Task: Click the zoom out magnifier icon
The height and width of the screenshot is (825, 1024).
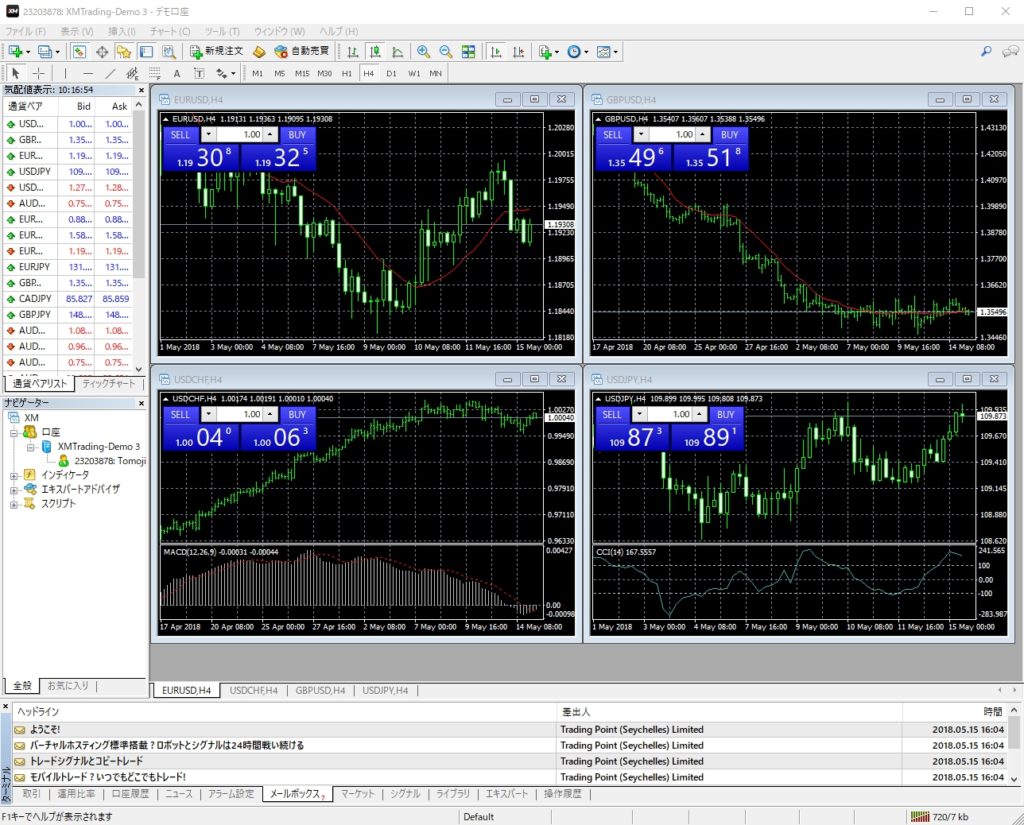Action: click(x=445, y=51)
